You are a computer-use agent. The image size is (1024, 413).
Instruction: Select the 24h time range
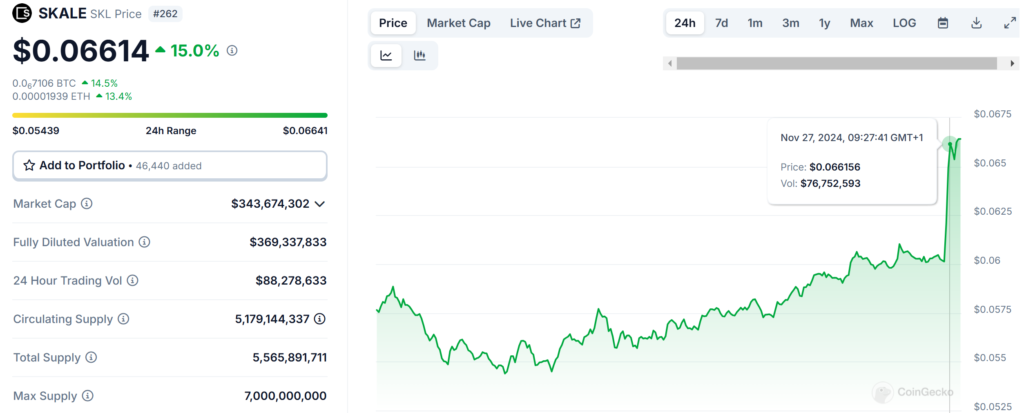[x=685, y=23]
